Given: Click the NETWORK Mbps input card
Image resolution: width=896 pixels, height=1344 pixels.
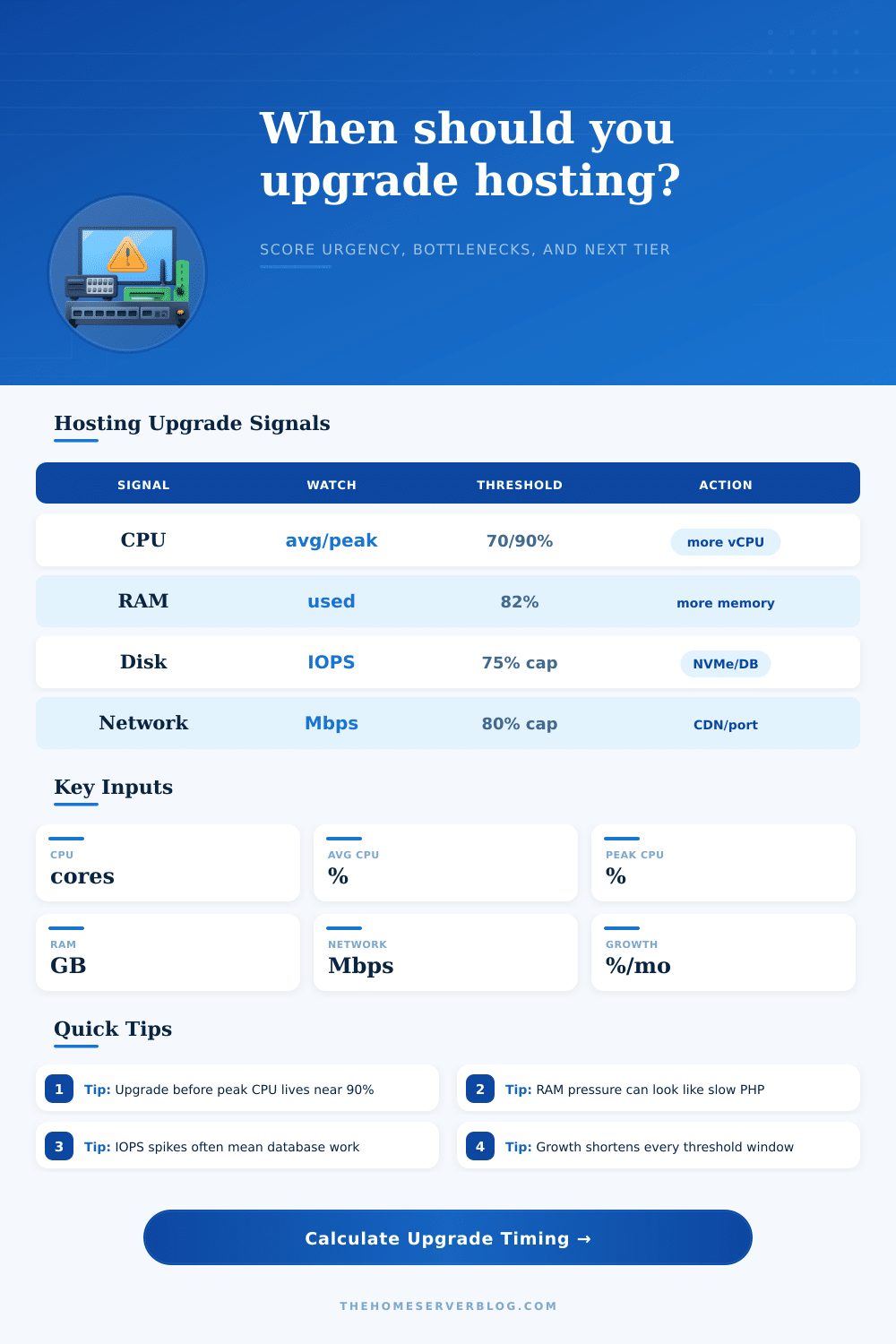Looking at the screenshot, I should pos(445,952).
